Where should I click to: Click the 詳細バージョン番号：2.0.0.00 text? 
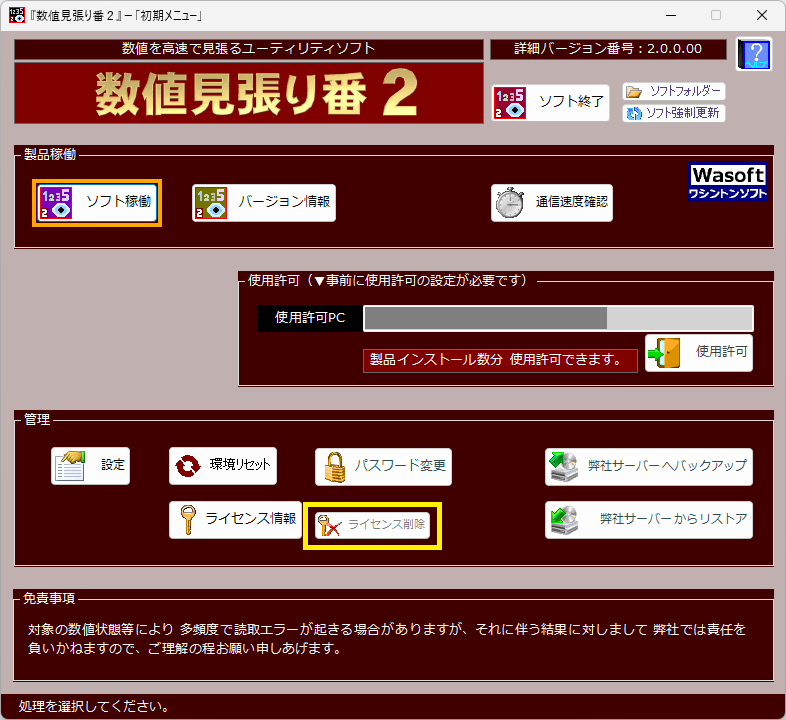click(x=608, y=49)
